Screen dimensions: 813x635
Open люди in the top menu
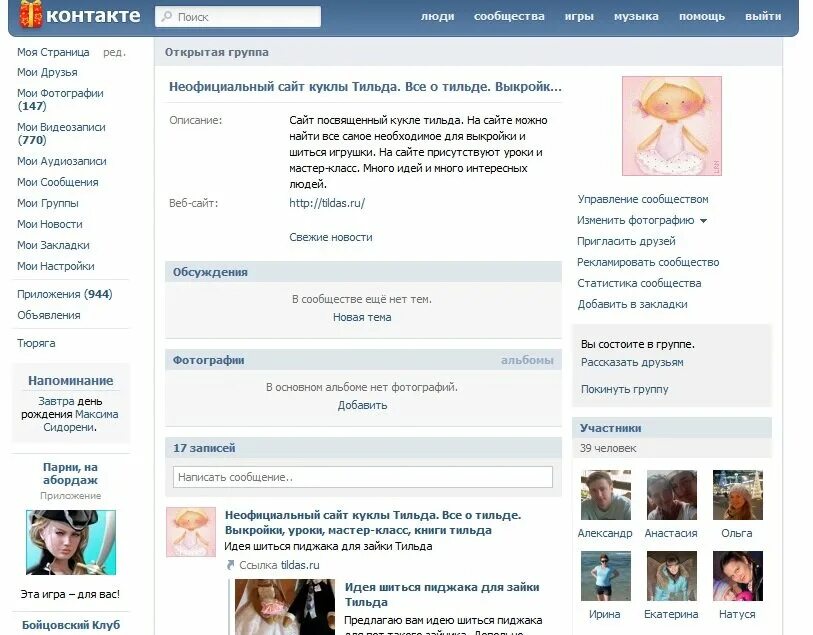[x=438, y=16]
